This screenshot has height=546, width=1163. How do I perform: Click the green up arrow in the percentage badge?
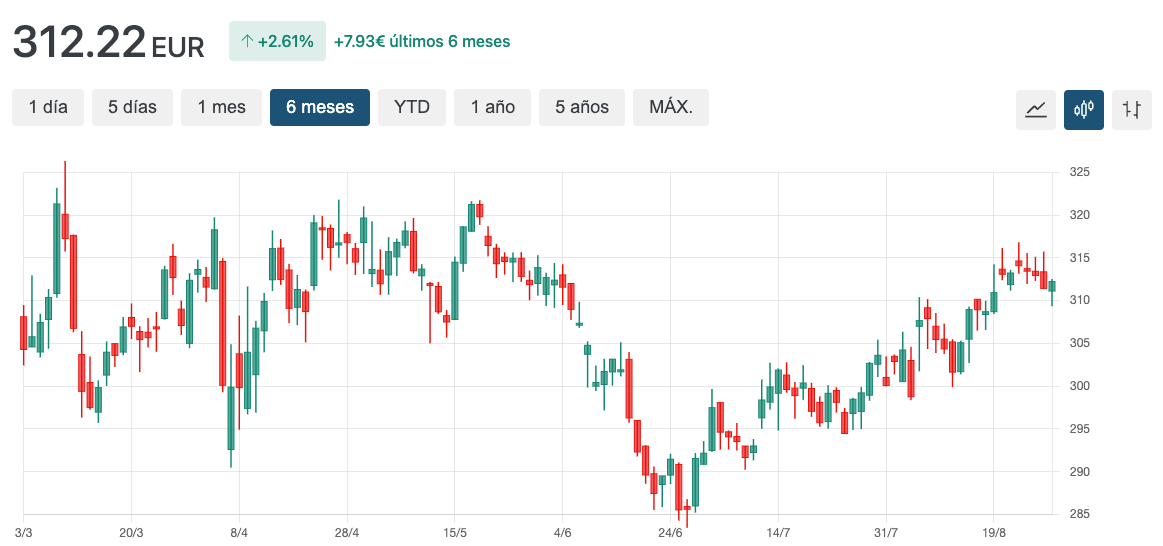[x=247, y=42]
